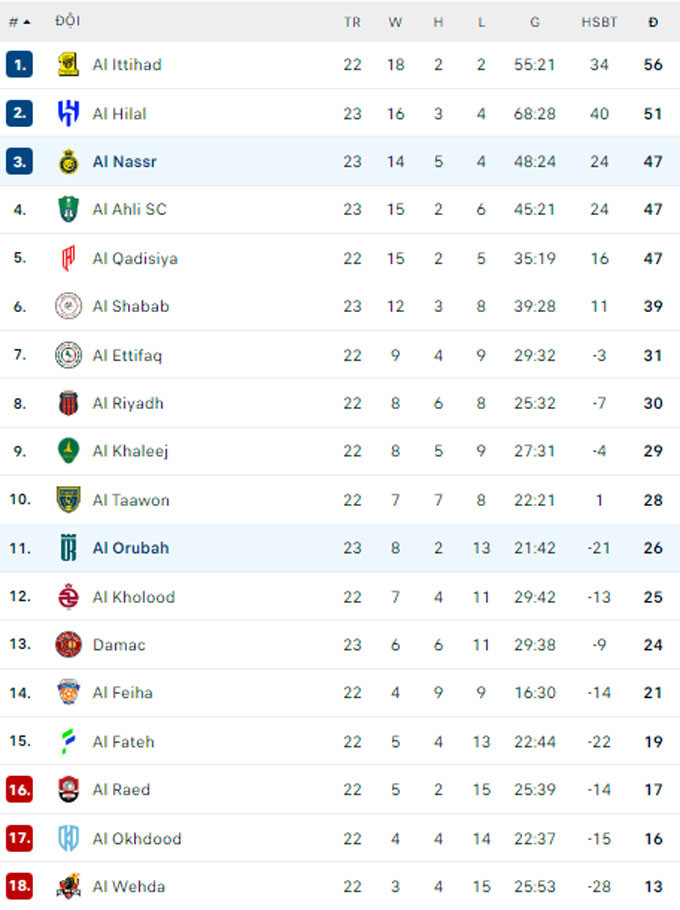Screen dimensions: 680x910
Task: Select the Al Taawon club crest
Action: tap(68, 500)
